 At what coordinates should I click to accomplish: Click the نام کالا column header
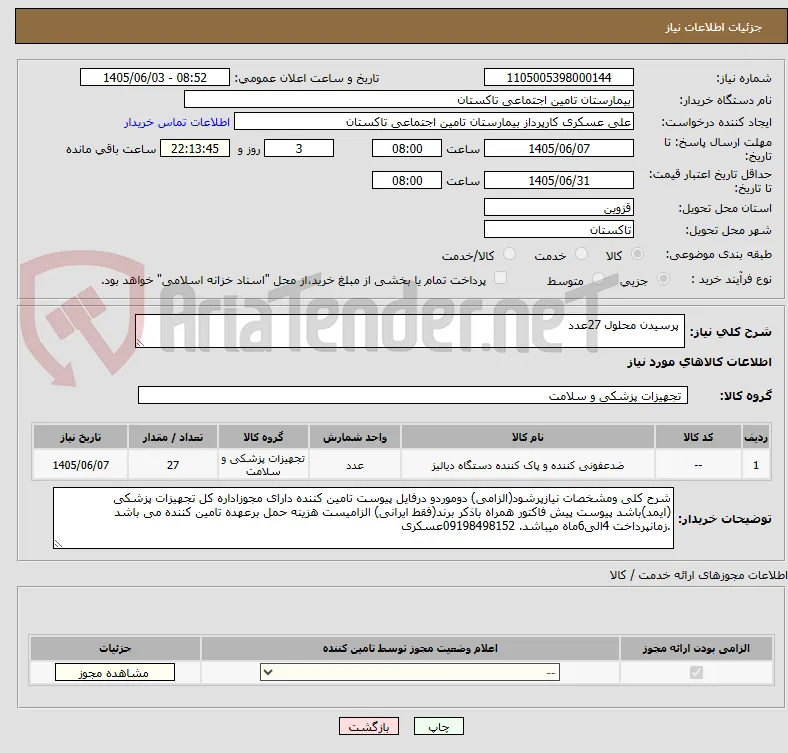coord(528,437)
